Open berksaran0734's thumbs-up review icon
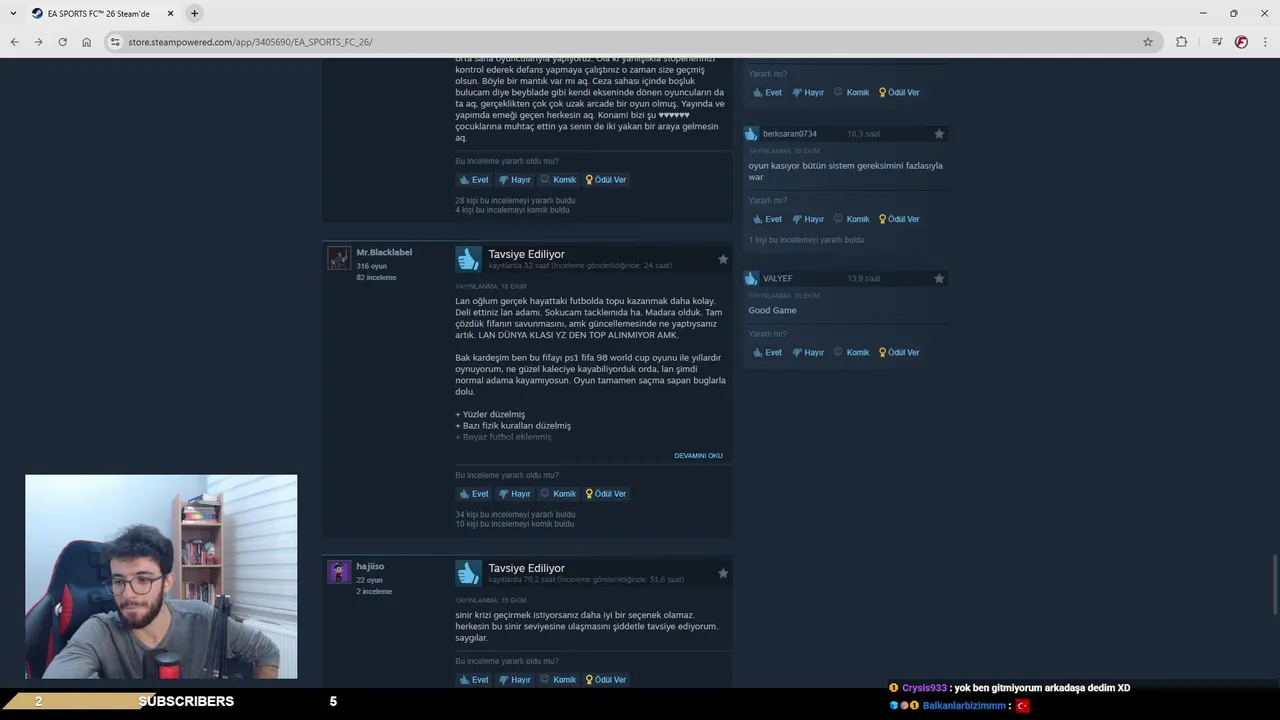 pos(751,134)
